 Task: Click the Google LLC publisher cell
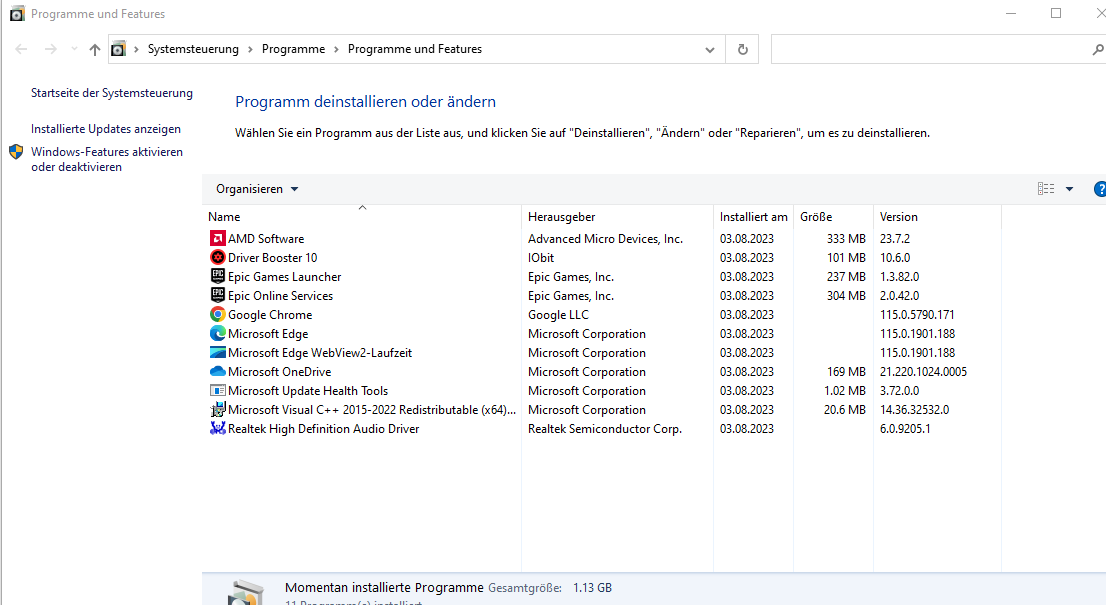tap(558, 314)
